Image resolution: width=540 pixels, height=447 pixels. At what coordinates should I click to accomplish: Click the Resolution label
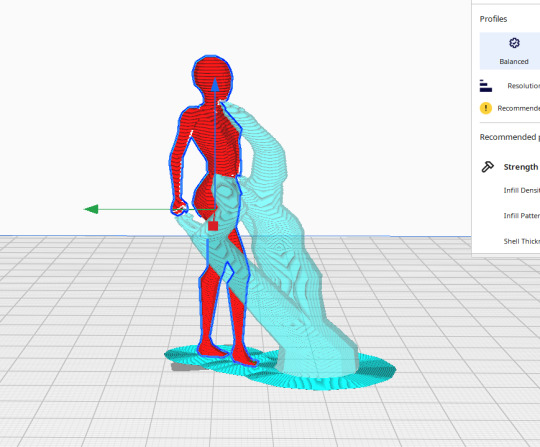coord(523,86)
